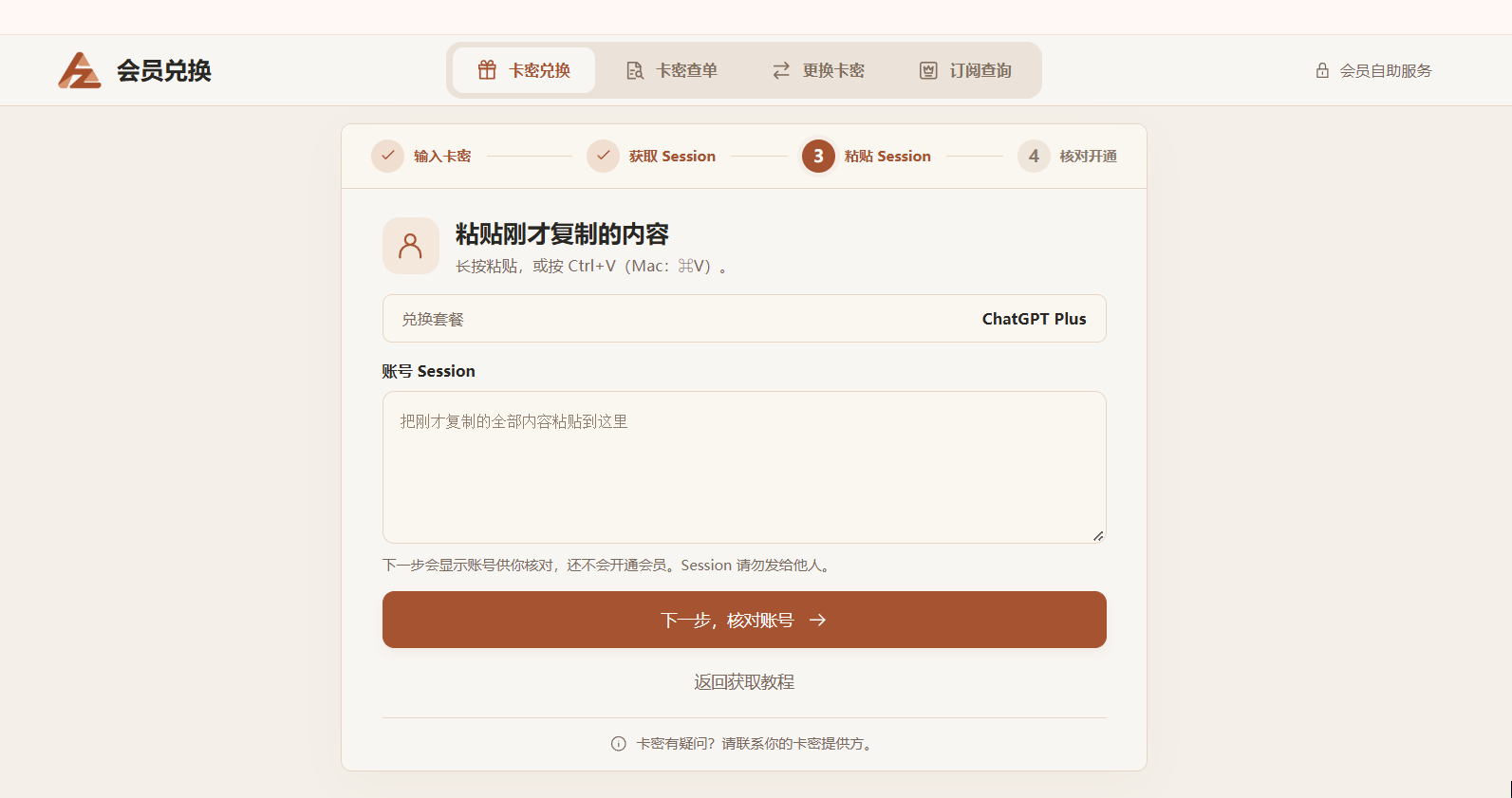This screenshot has height=798, width=1512.
Task: Click the lock icon beside 会员自助服务
Action: click(x=1322, y=70)
